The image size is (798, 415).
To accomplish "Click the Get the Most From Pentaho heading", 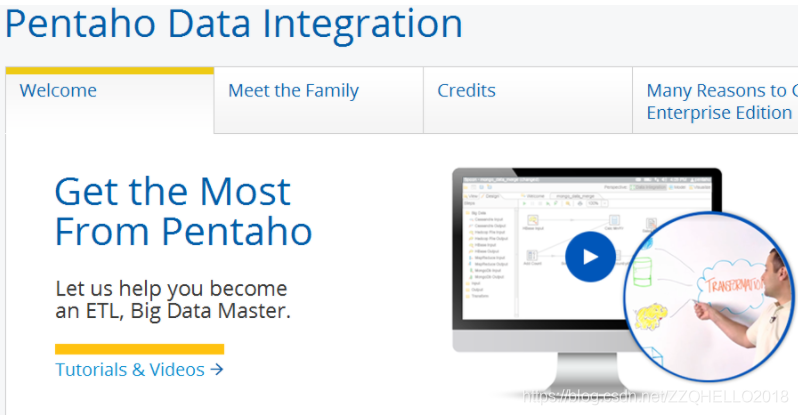I will click(183, 211).
